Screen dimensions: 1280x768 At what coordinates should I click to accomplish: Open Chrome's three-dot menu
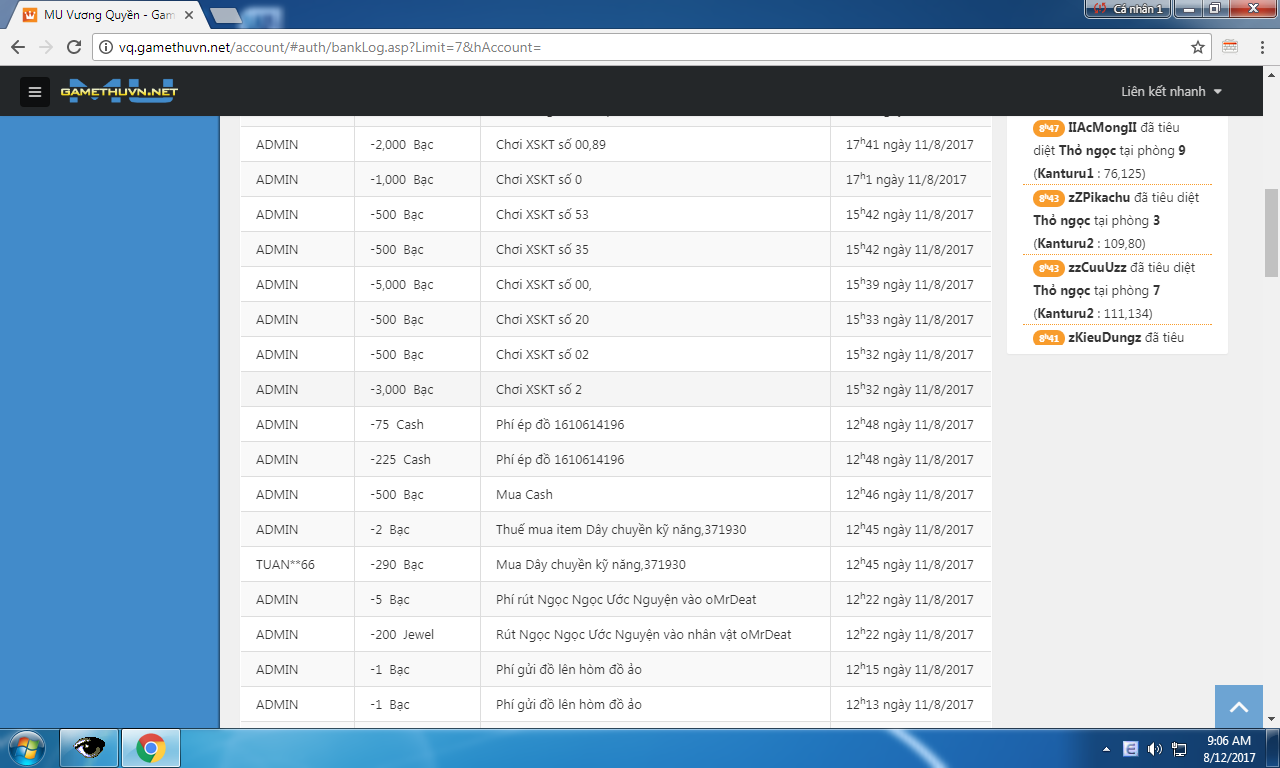1259,47
